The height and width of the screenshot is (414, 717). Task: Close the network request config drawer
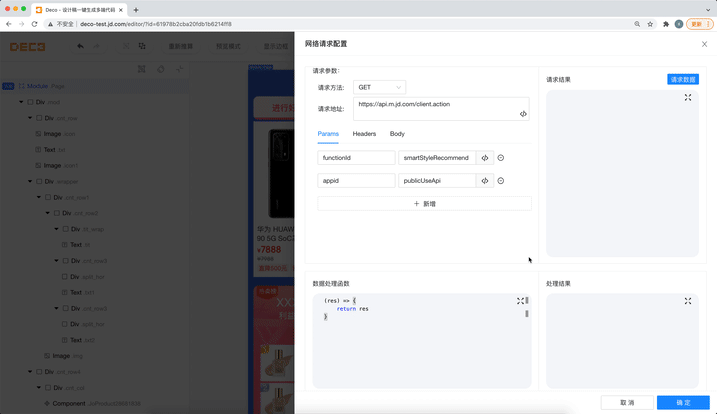(x=704, y=44)
